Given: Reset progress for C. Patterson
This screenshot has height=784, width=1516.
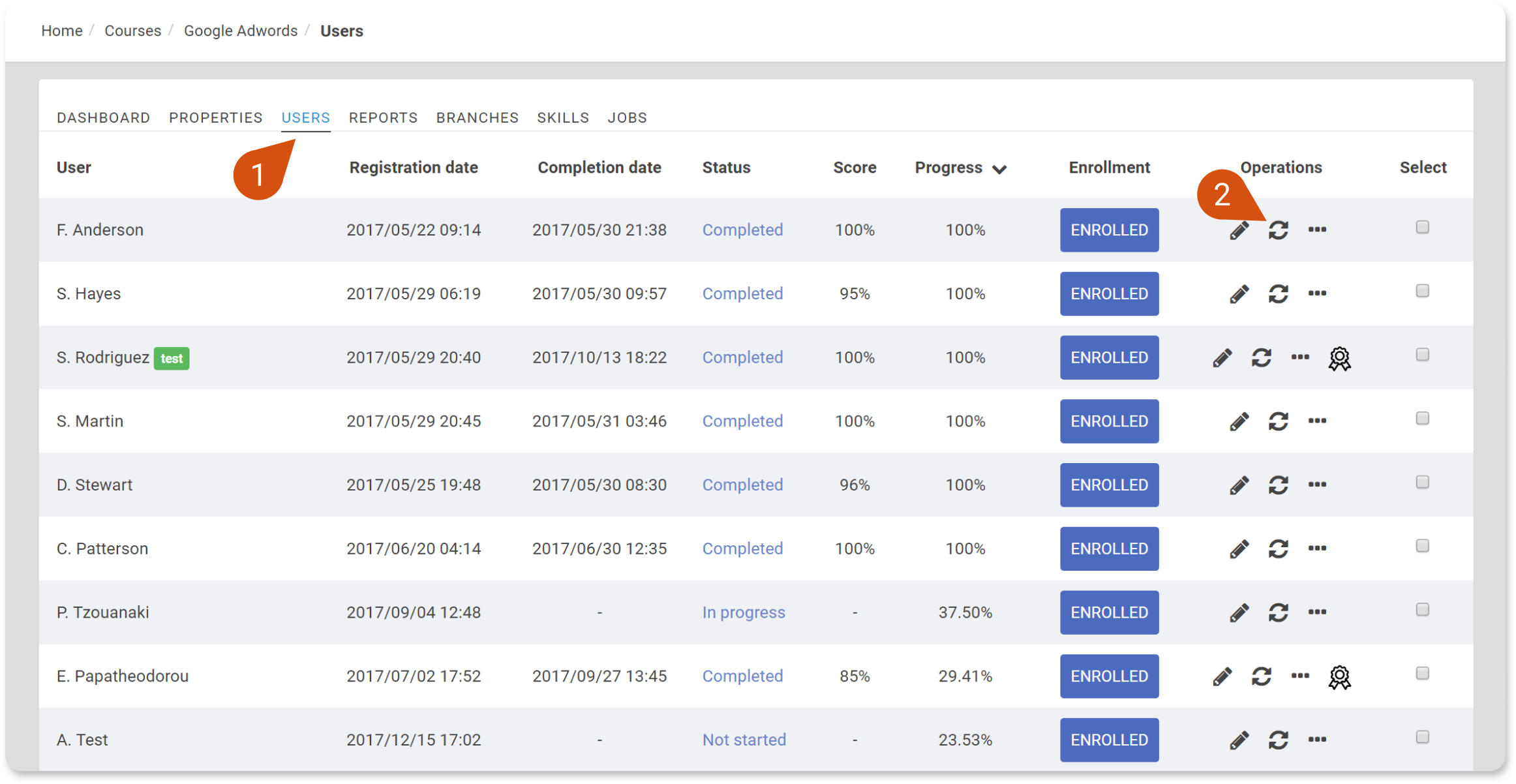Looking at the screenshot, I should coord(1279,550).
